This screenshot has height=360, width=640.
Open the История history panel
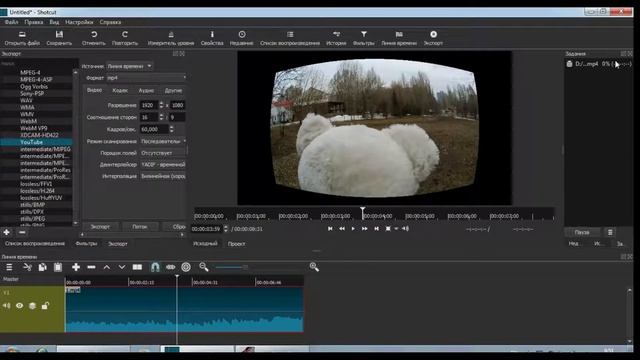(336, 38)
